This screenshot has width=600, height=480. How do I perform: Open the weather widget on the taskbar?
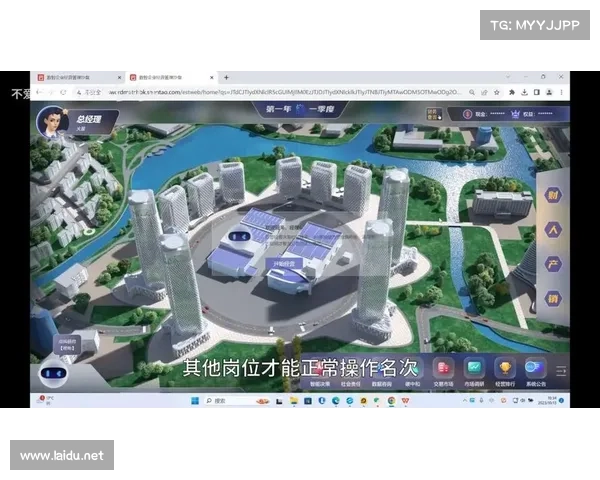click(x=45, y=400)
